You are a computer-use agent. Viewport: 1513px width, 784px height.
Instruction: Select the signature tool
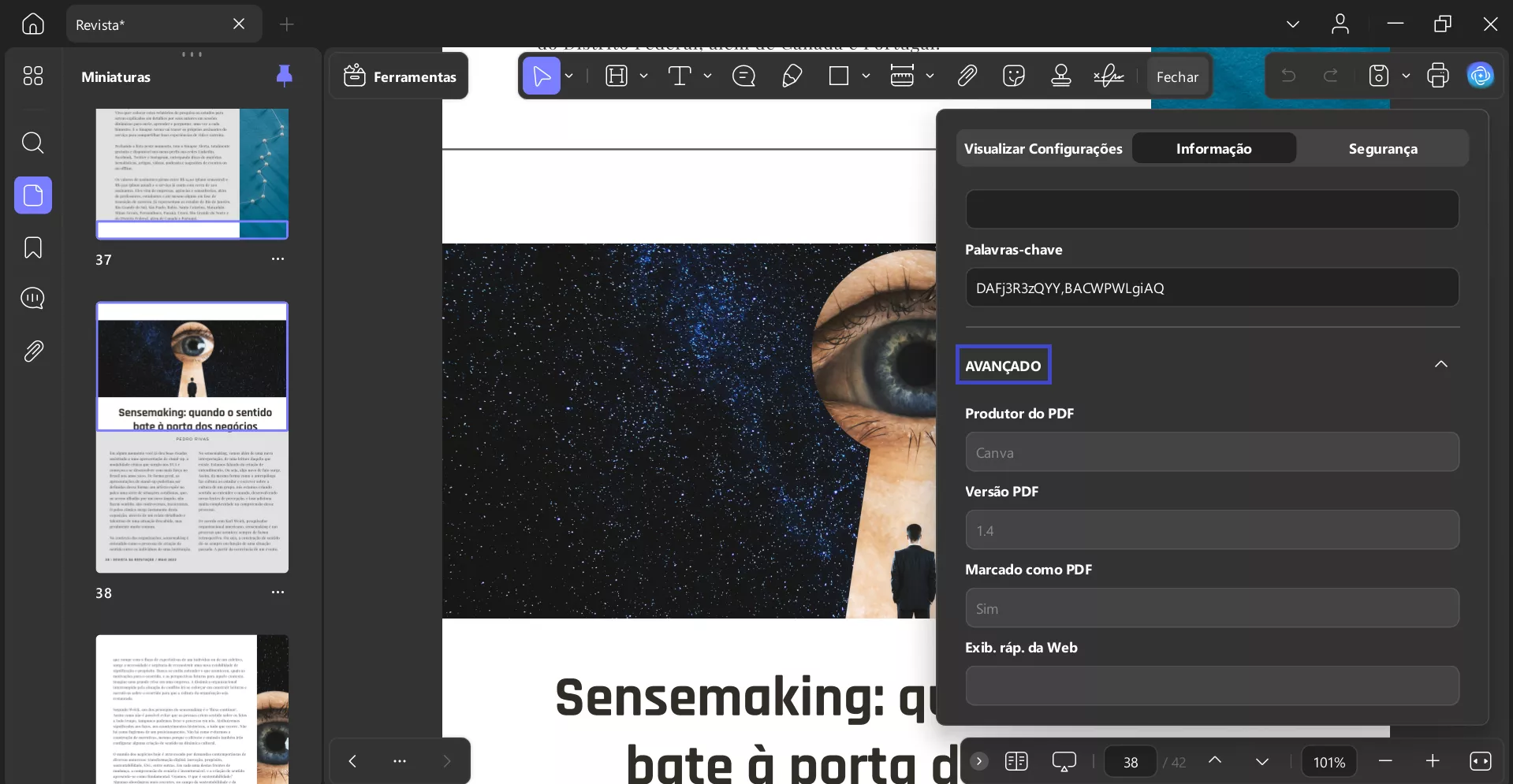(1109, 76)
